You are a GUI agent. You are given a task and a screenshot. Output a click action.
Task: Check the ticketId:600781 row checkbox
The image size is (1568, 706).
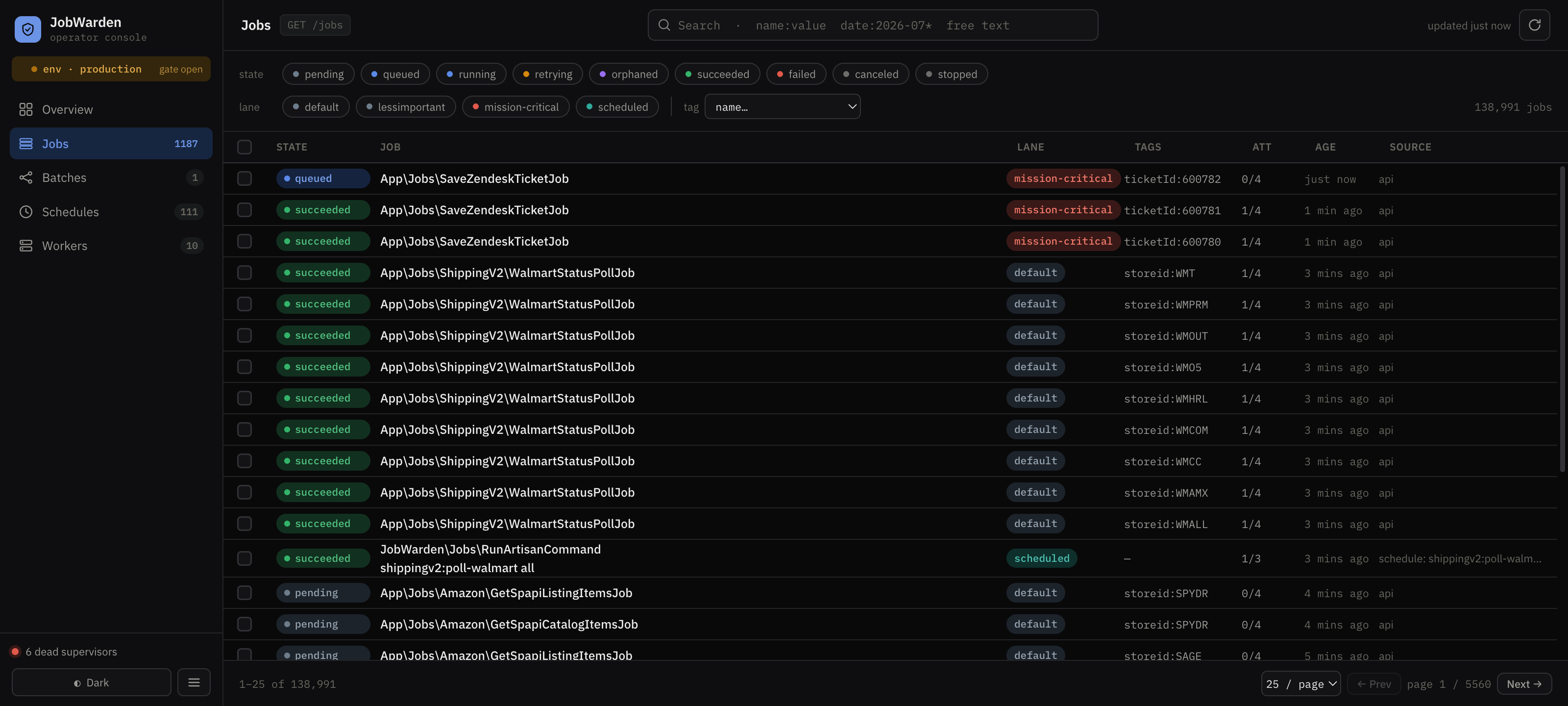tap(244, 209)
